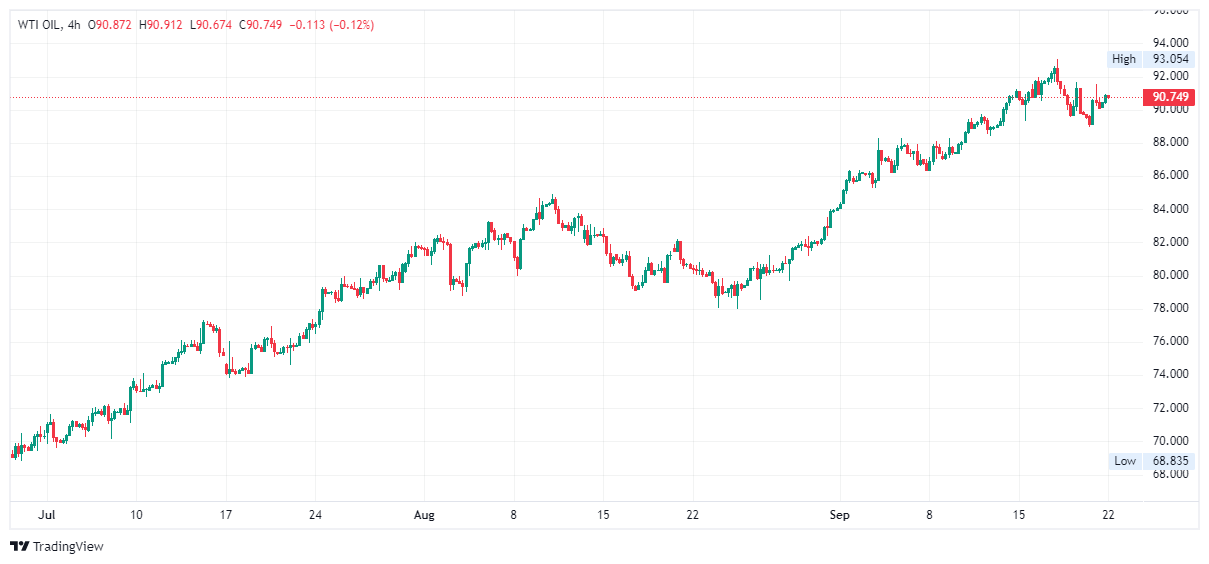Click the 94.000 price axis label

tap(1170, 43)
